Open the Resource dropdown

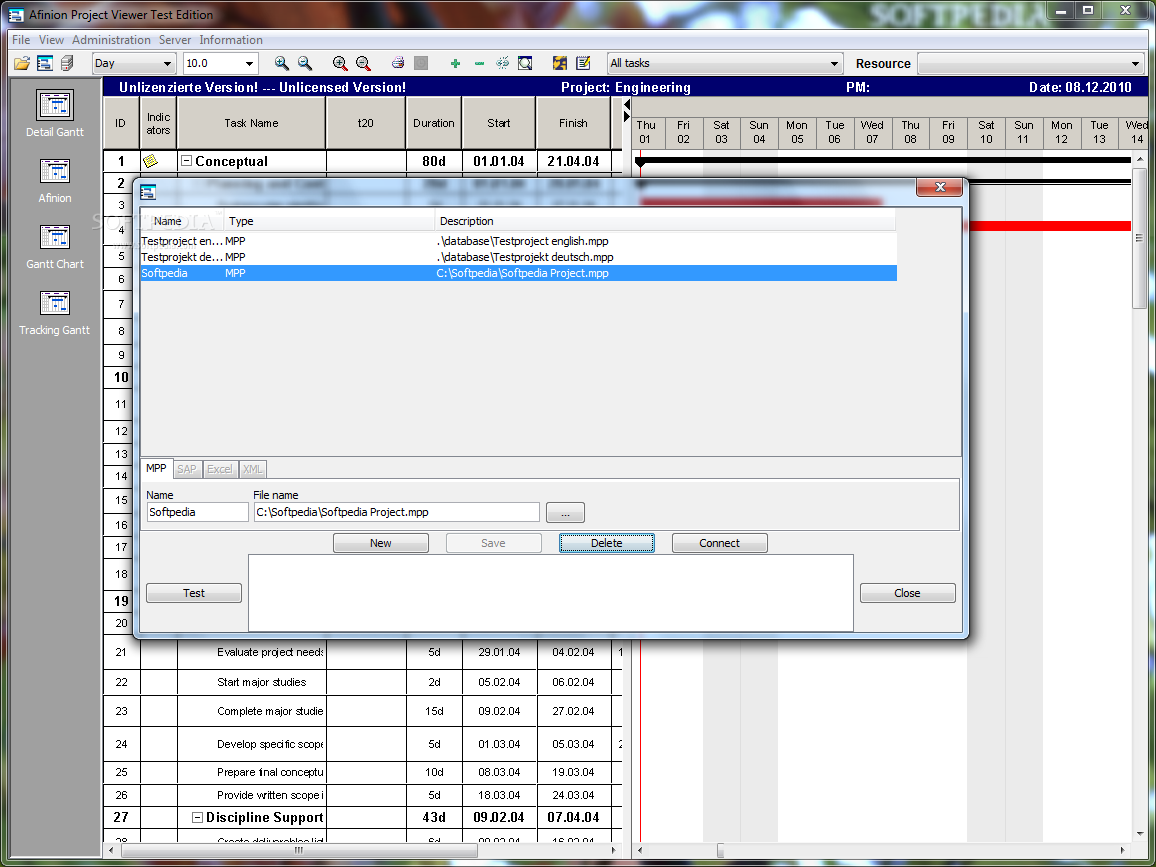tap(1135, 63)
